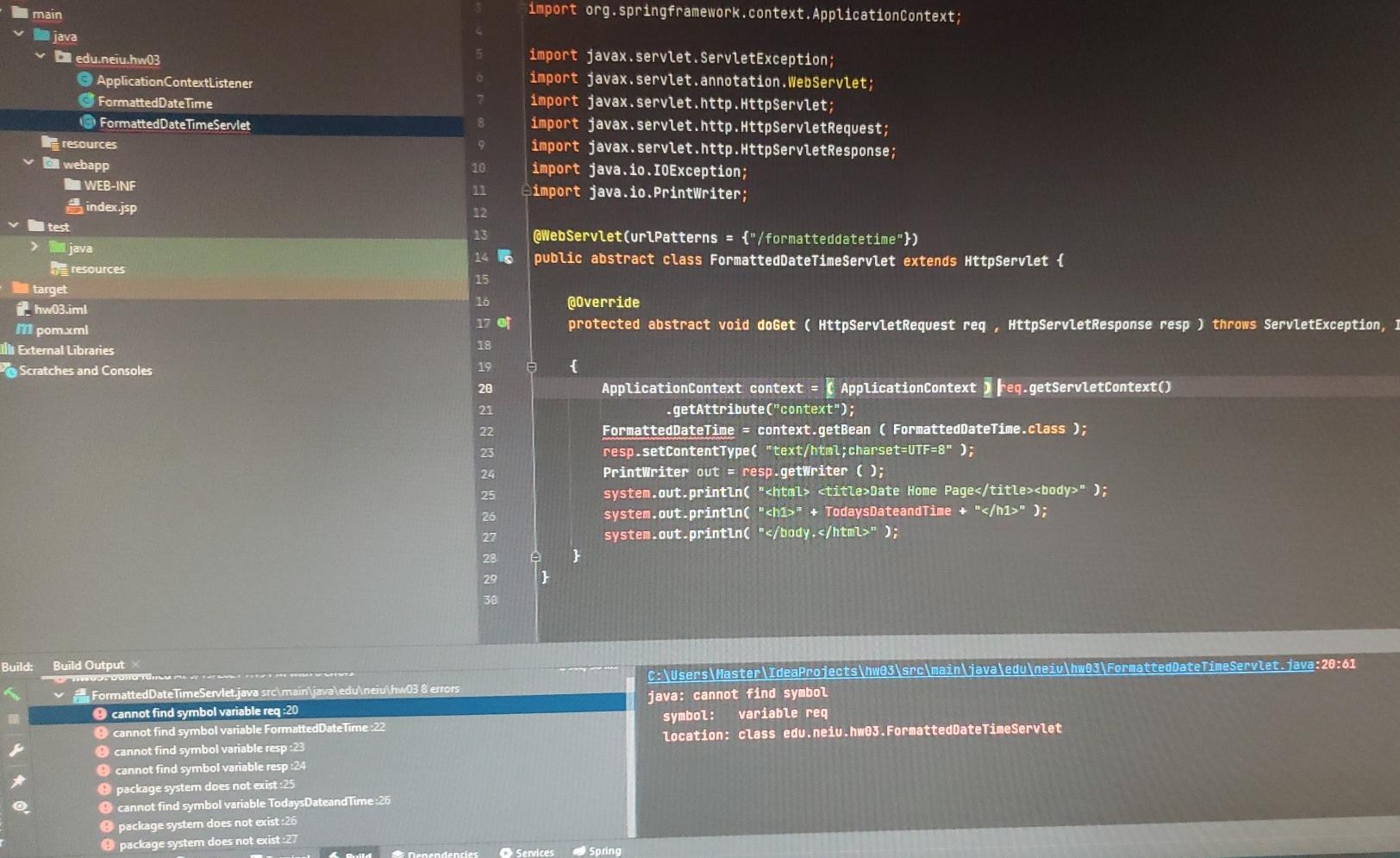1400x858 pixels.
Task: Collapse FormattedDateTimeServlet.java error group in Build
Action: (59, 695)
